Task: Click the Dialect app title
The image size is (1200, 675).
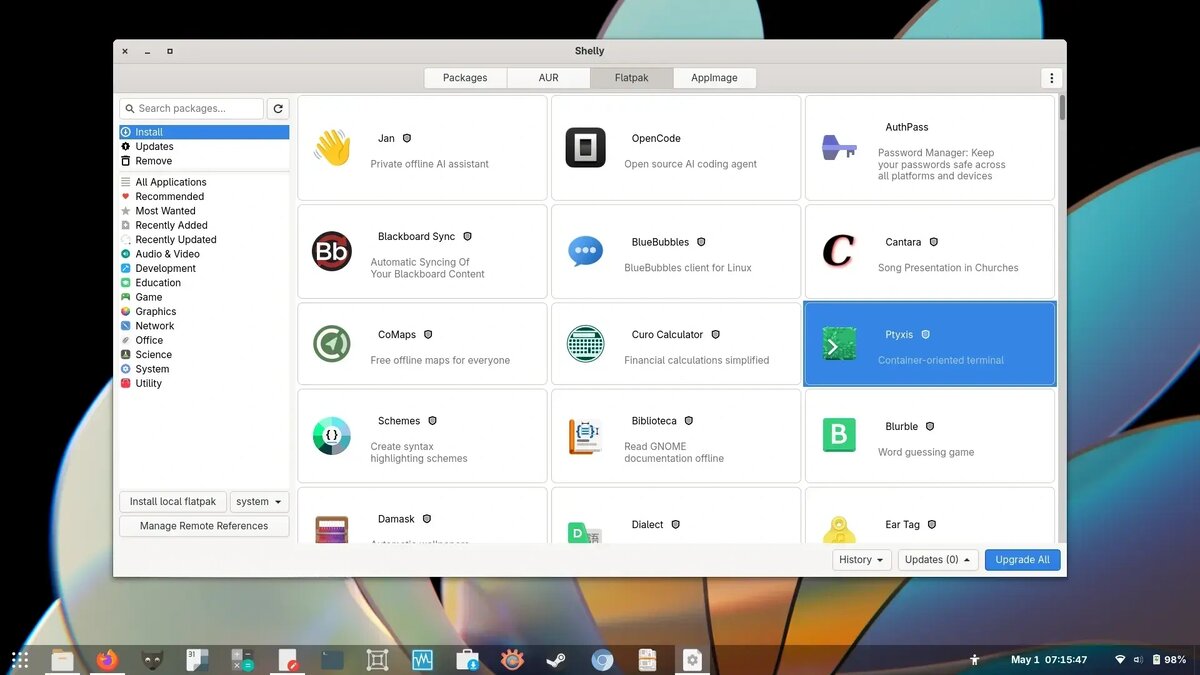Action: coord(647,525)
